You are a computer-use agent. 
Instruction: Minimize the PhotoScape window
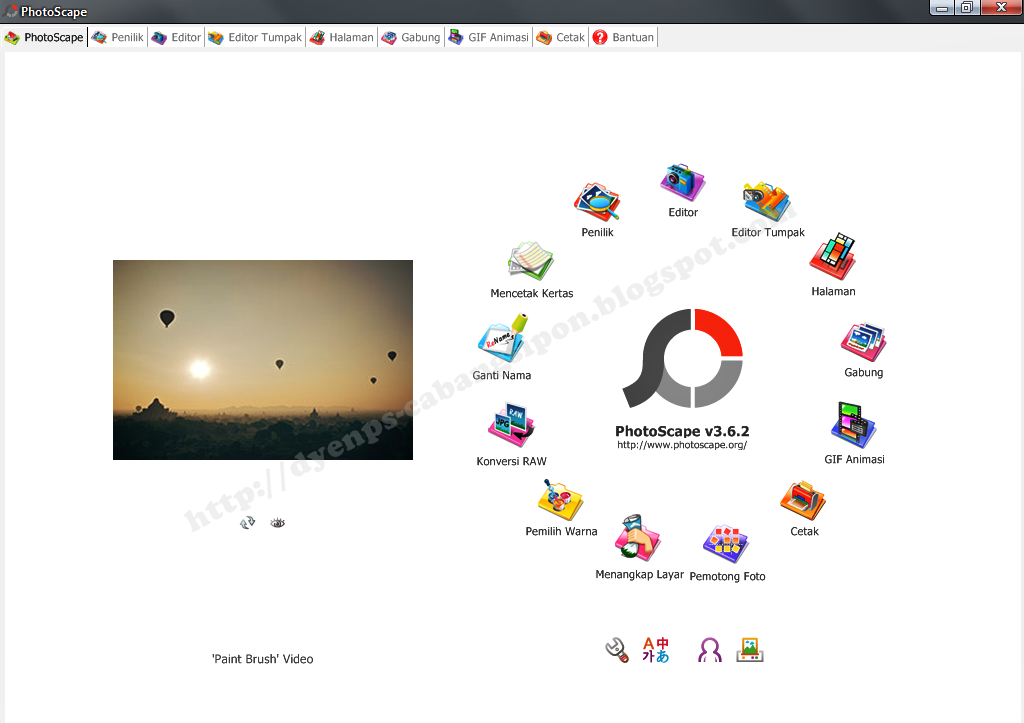pos(941,8)
